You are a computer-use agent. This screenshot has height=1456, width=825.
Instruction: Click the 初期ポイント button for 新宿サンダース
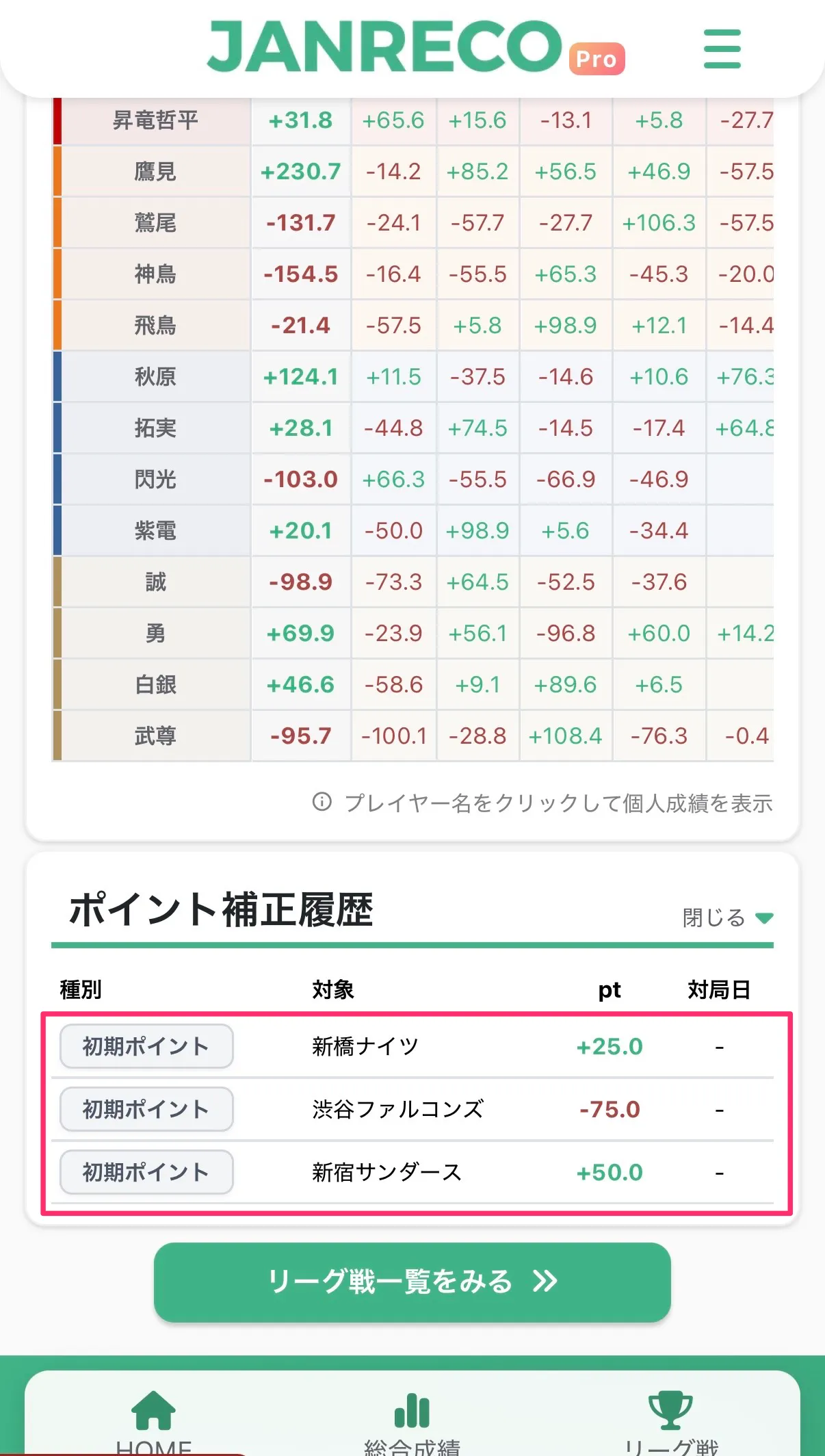(146, 1172)
